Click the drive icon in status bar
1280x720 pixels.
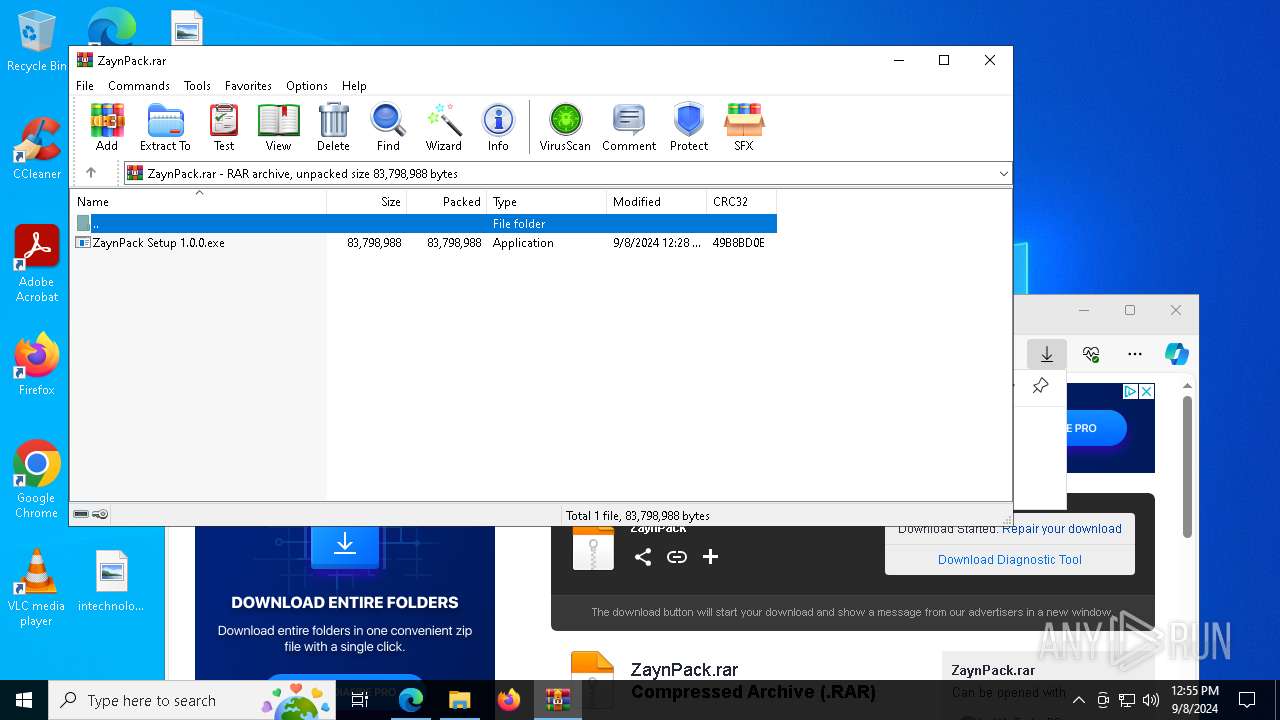point(82,515)
